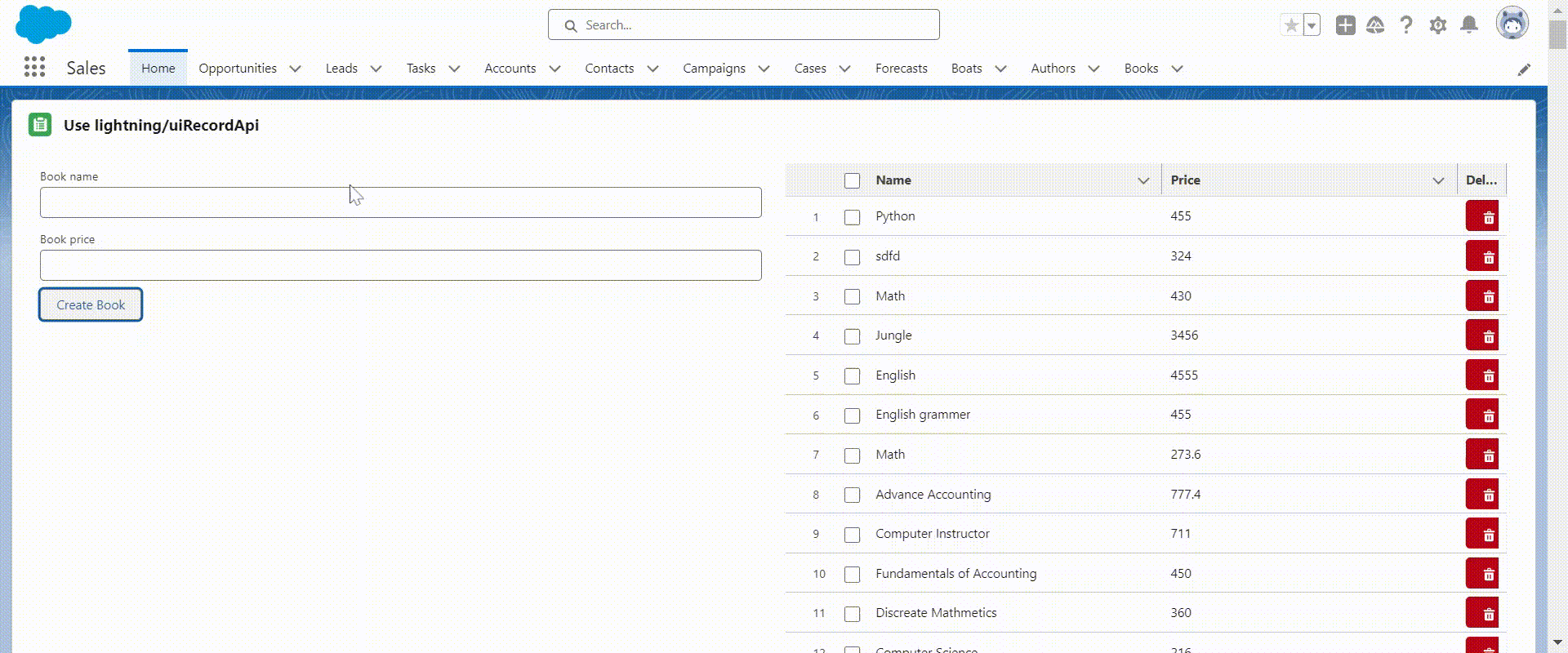Check the Computer Instructor row checkbox
Viewport: 1568px width, 653px height.
pyautogui.click(x=852, y=535)
